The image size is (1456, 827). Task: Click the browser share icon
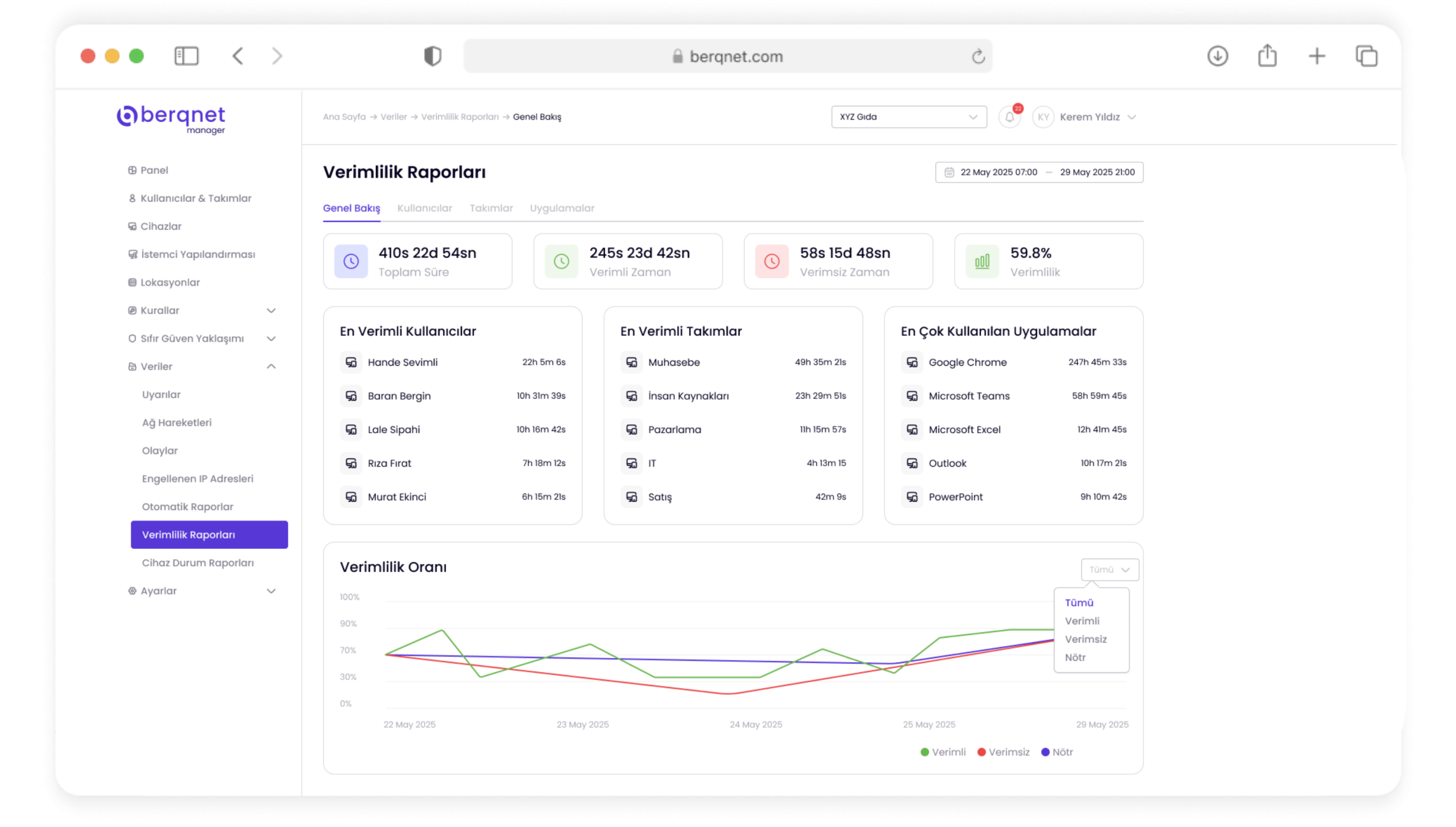tap(1267, 56)
